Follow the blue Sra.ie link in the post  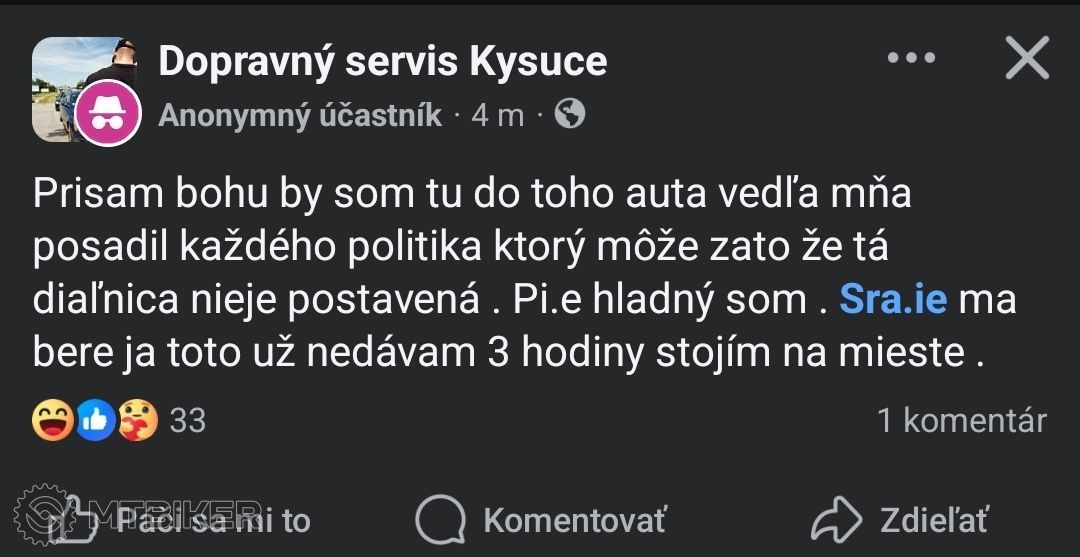click(893, 298)
